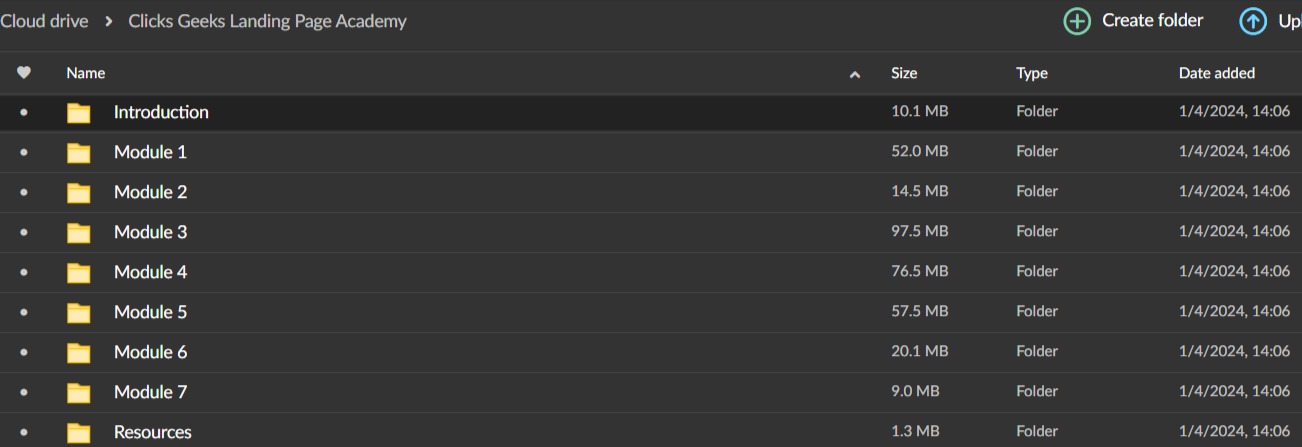Sort files by Type column
Viewport: 1302px width, 447px height.
(x=1032, y=73)
